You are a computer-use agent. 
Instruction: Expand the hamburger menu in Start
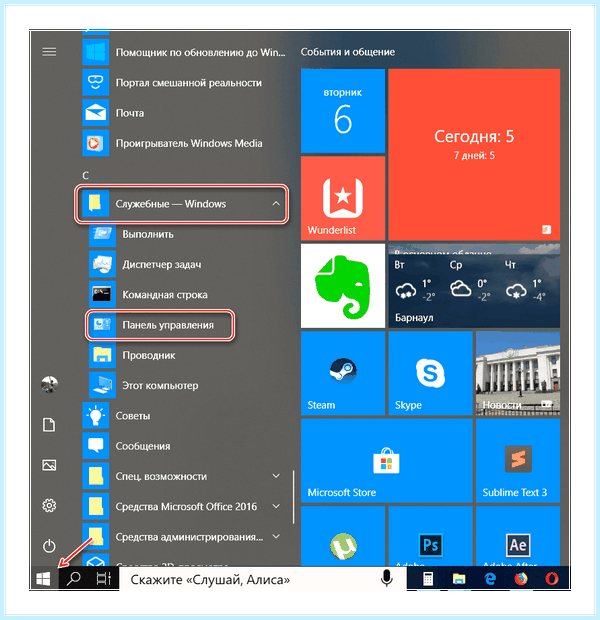tap(49, 52)
